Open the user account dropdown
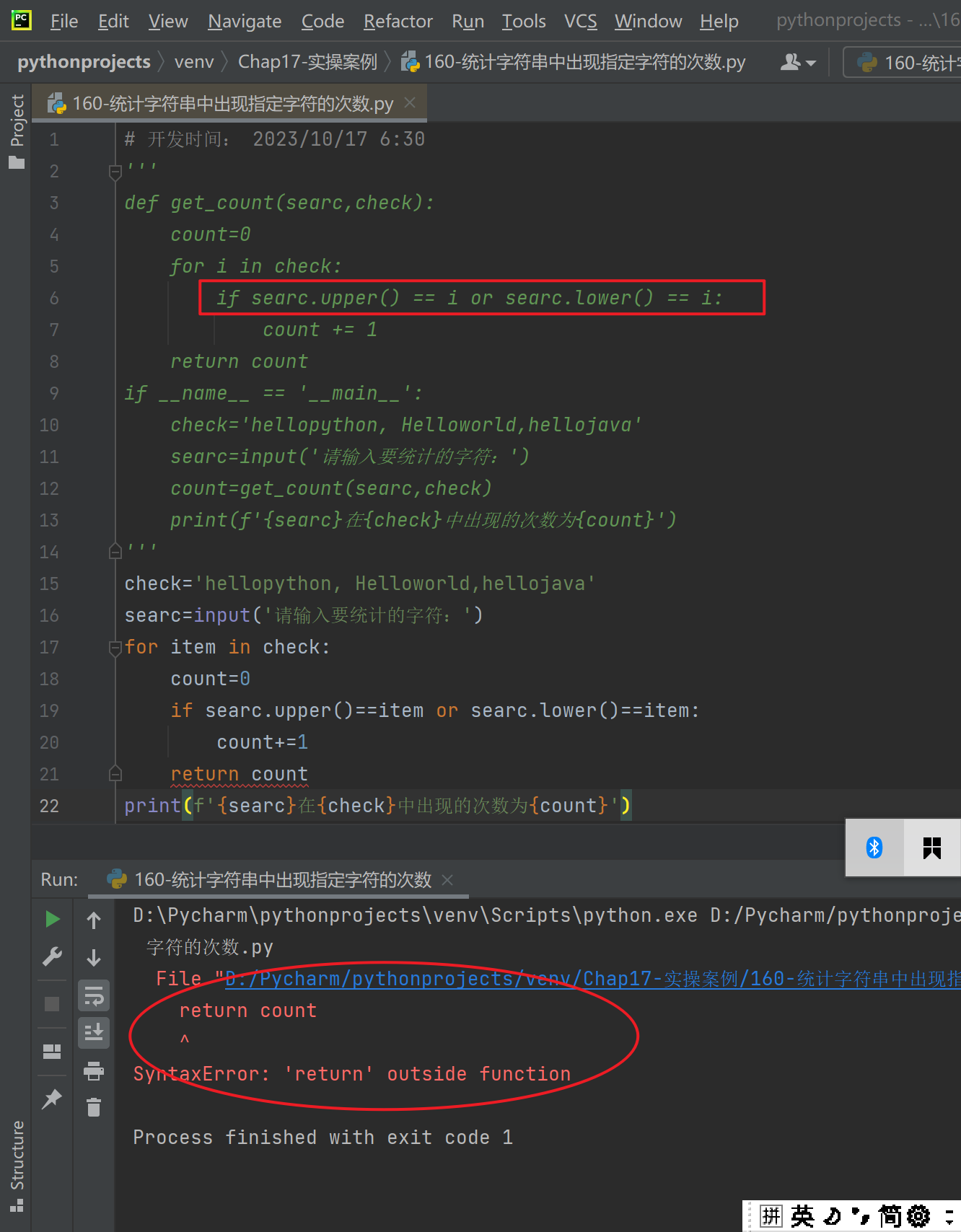The width and height of the screenshot is (961, 1232). [x=798, y=63]
